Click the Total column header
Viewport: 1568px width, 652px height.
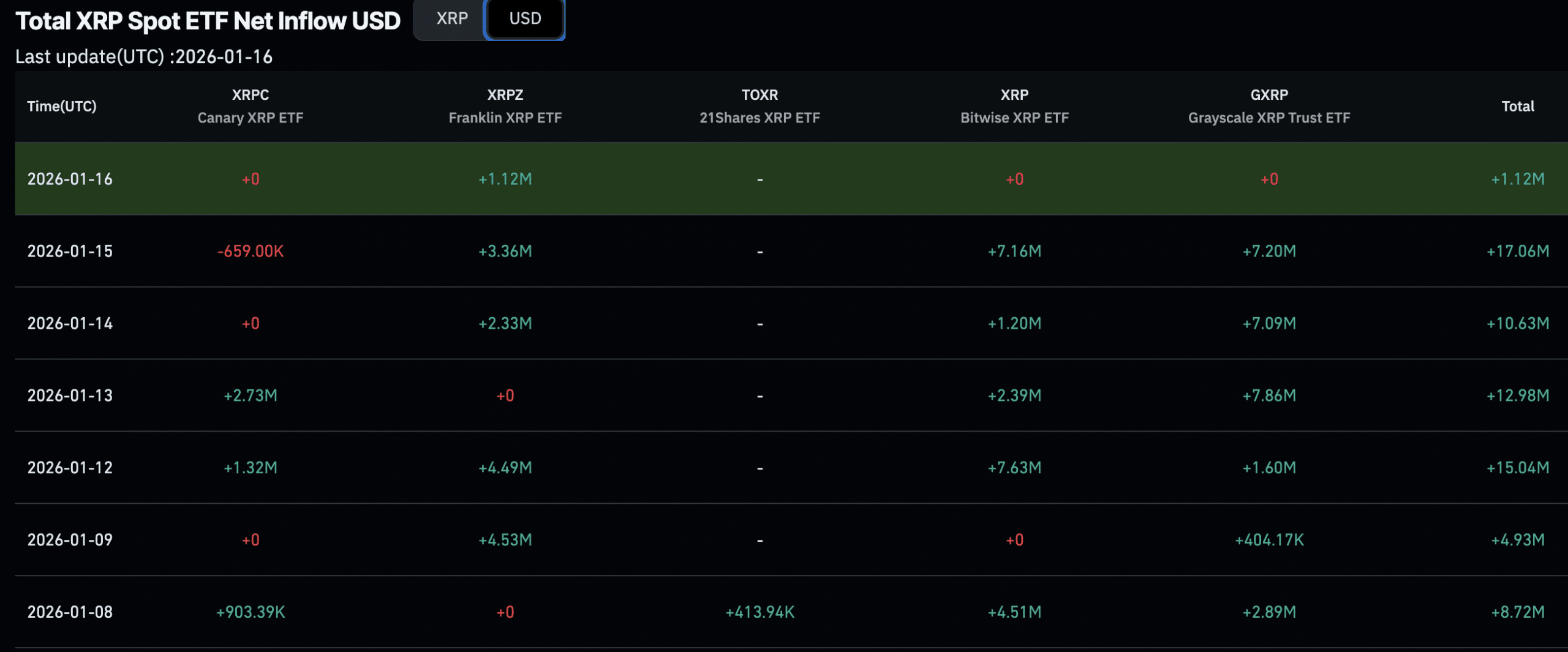tap(1517, 106)
